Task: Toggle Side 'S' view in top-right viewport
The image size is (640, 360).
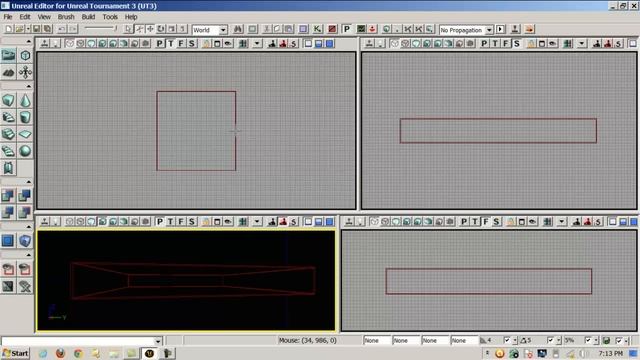Action: (x=517, y=43)
